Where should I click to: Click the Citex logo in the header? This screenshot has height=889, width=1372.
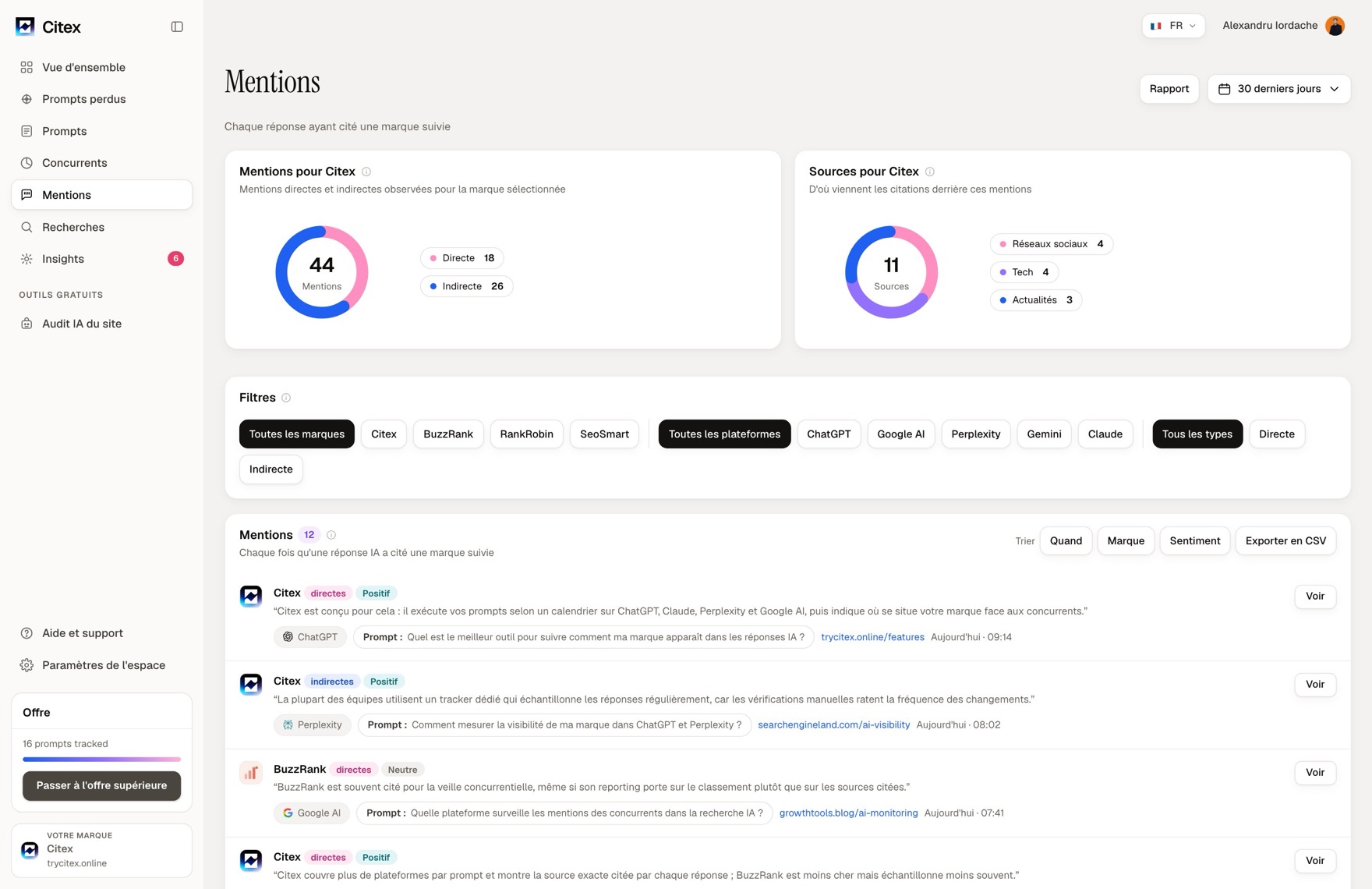coord(25,27)
